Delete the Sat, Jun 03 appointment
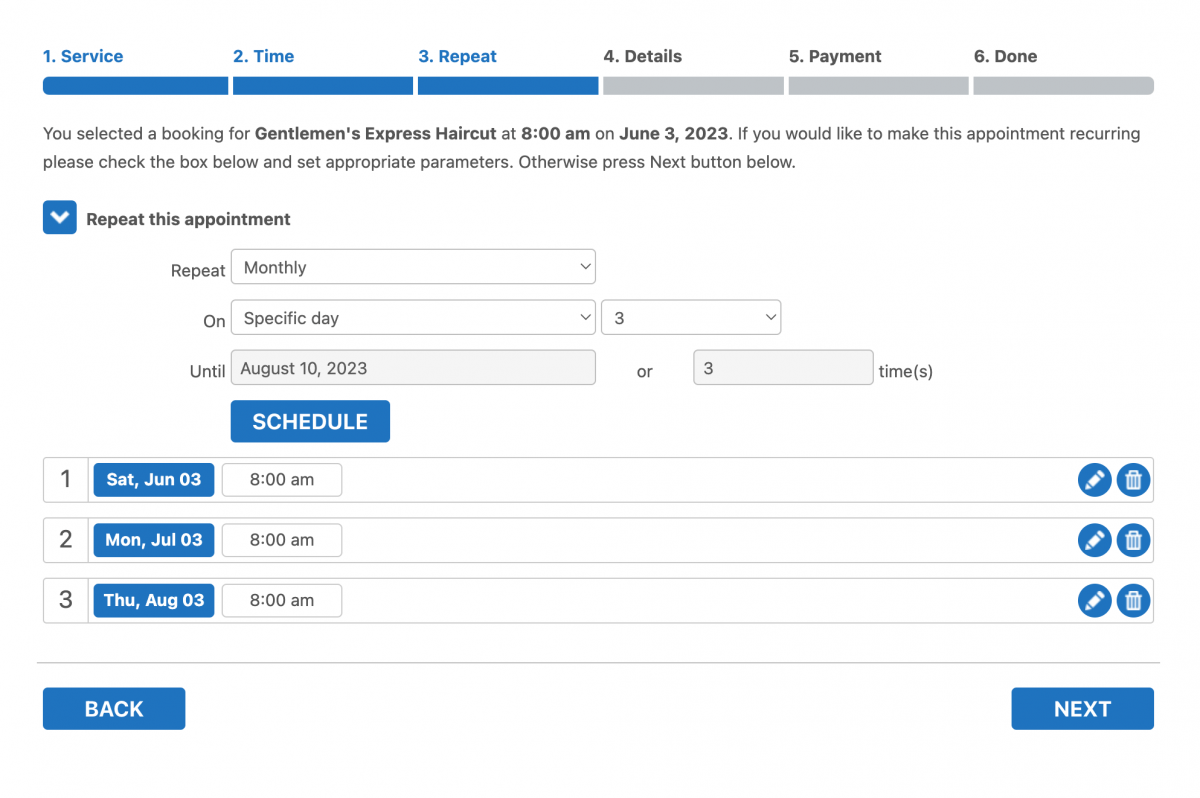This screenshot has height=798, width=1200. (1133, 480)
